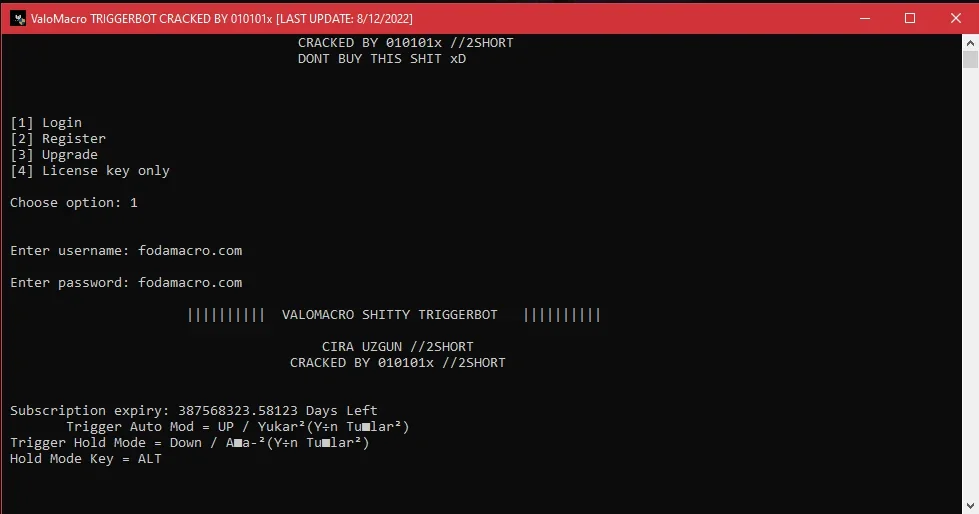Viewport: 979px width, 514px height.
Task: Click the '[3] Upgrade' menu line
Action: (54, 154)
